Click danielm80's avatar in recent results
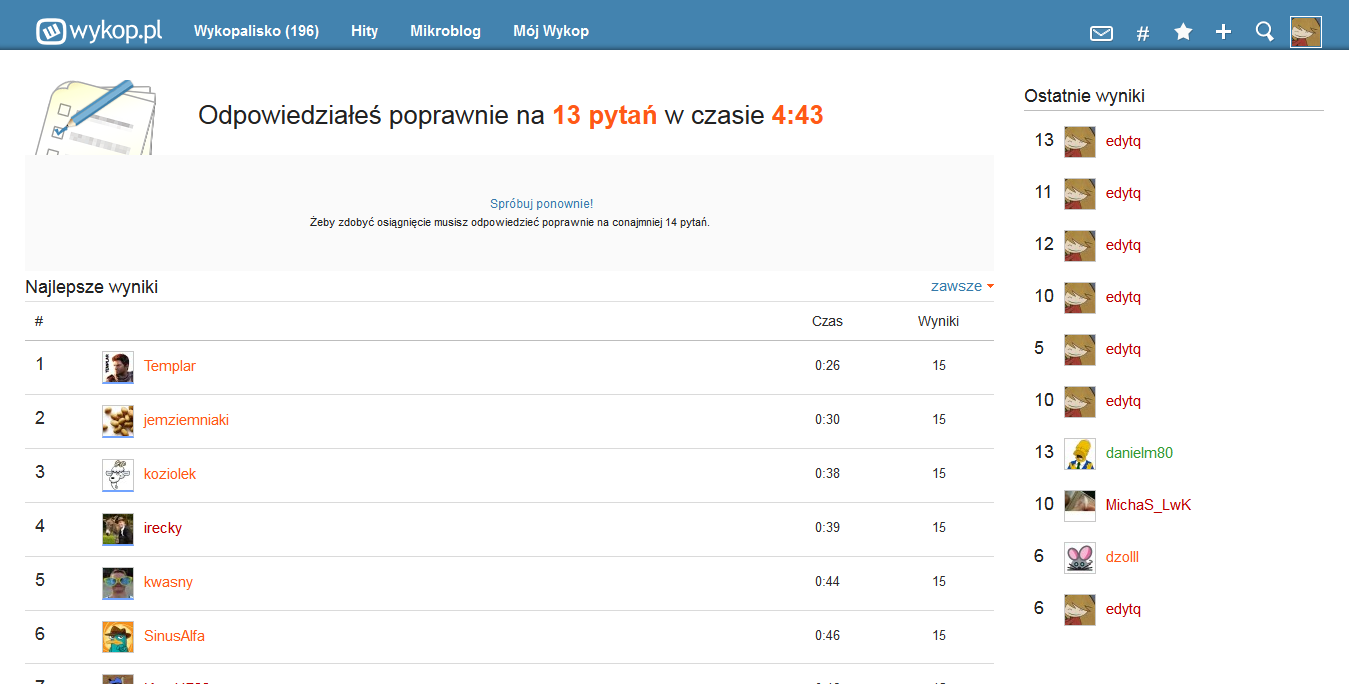 pyautogui.click(x=1080, y=453)
